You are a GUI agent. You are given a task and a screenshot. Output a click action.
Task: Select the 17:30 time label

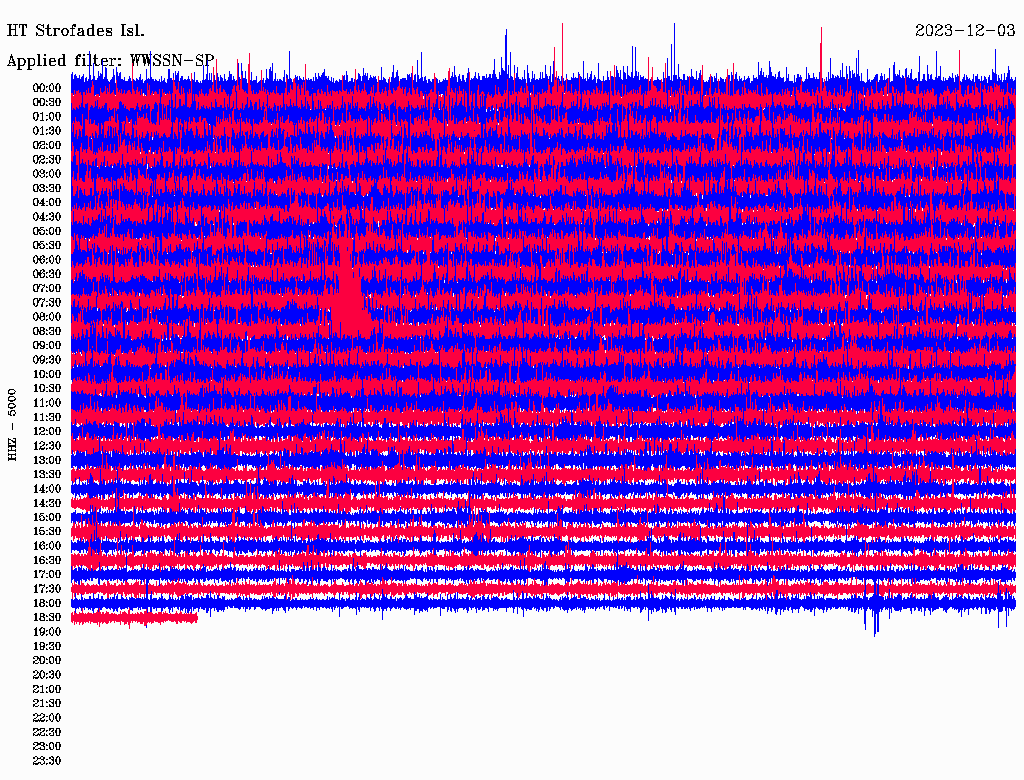pos(47,589)
